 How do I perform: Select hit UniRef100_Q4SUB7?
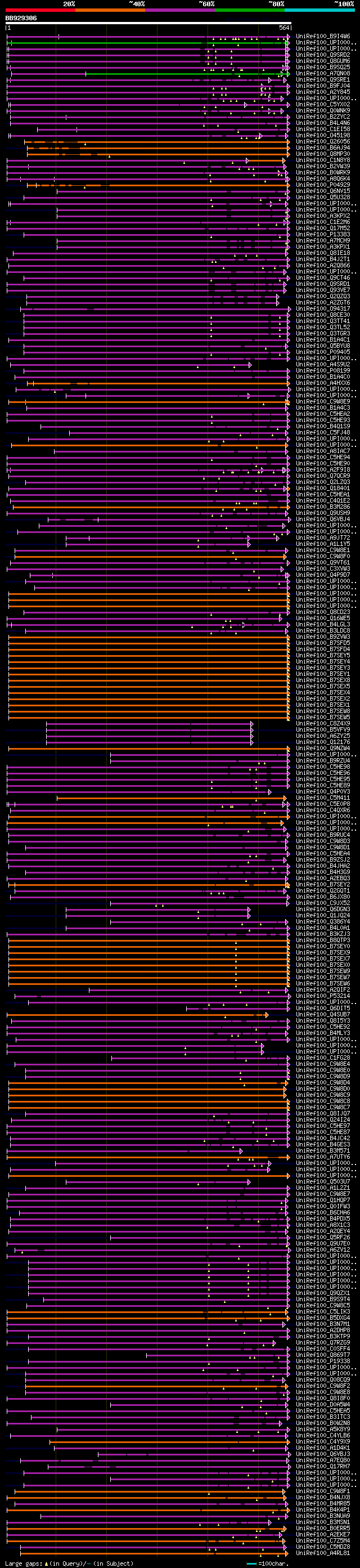click(x=323, y=1014)
